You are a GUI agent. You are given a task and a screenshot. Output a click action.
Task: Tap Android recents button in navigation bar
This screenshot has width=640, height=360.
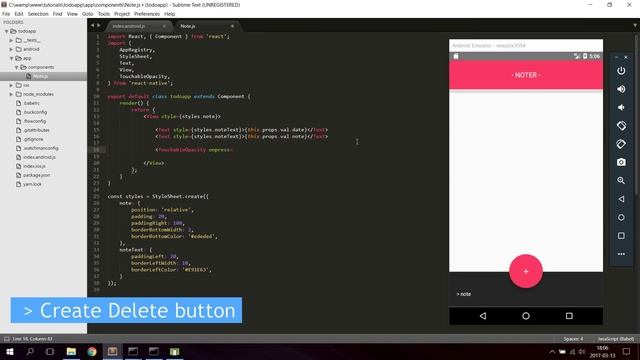click(x=569, y=316)
